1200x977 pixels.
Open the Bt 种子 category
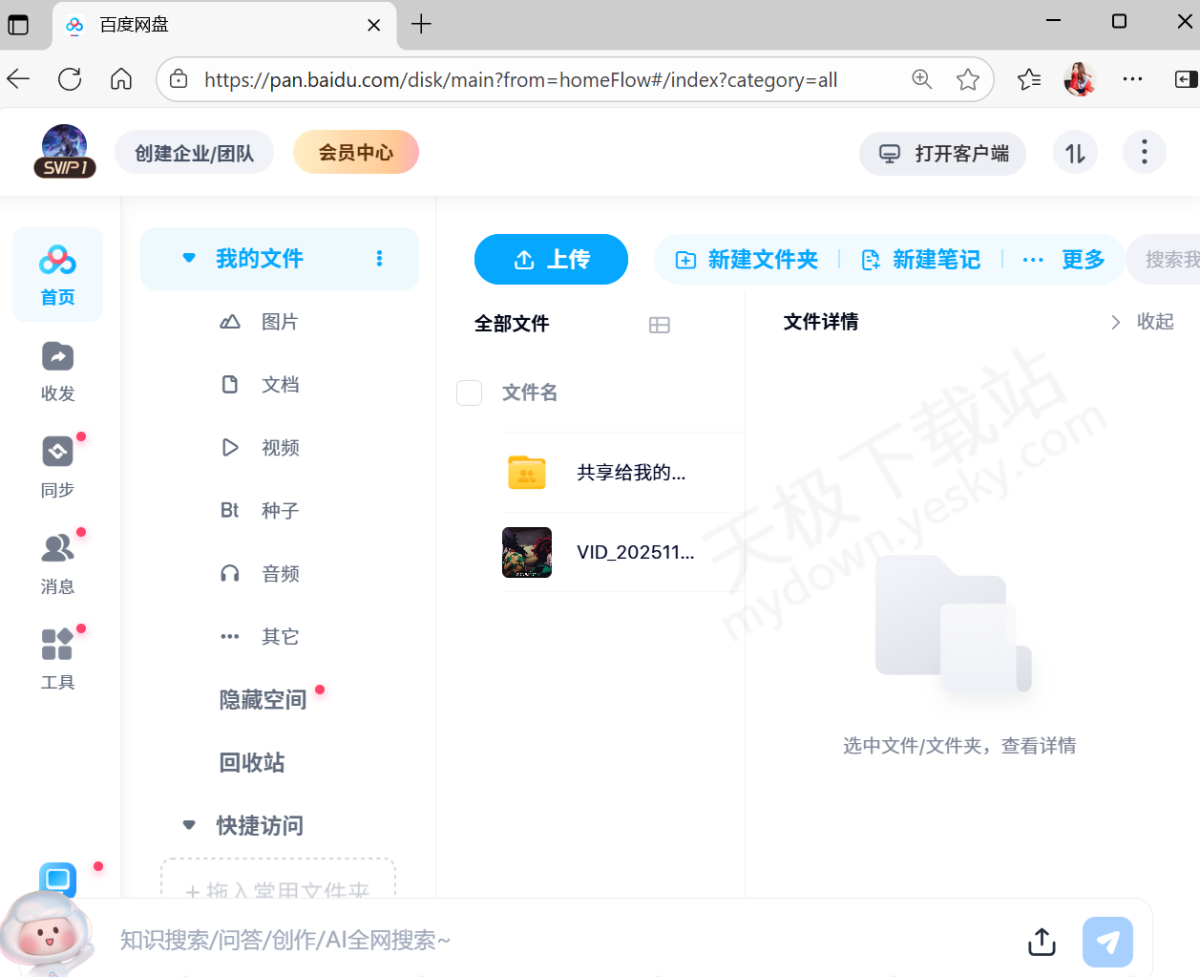(266, 510)
